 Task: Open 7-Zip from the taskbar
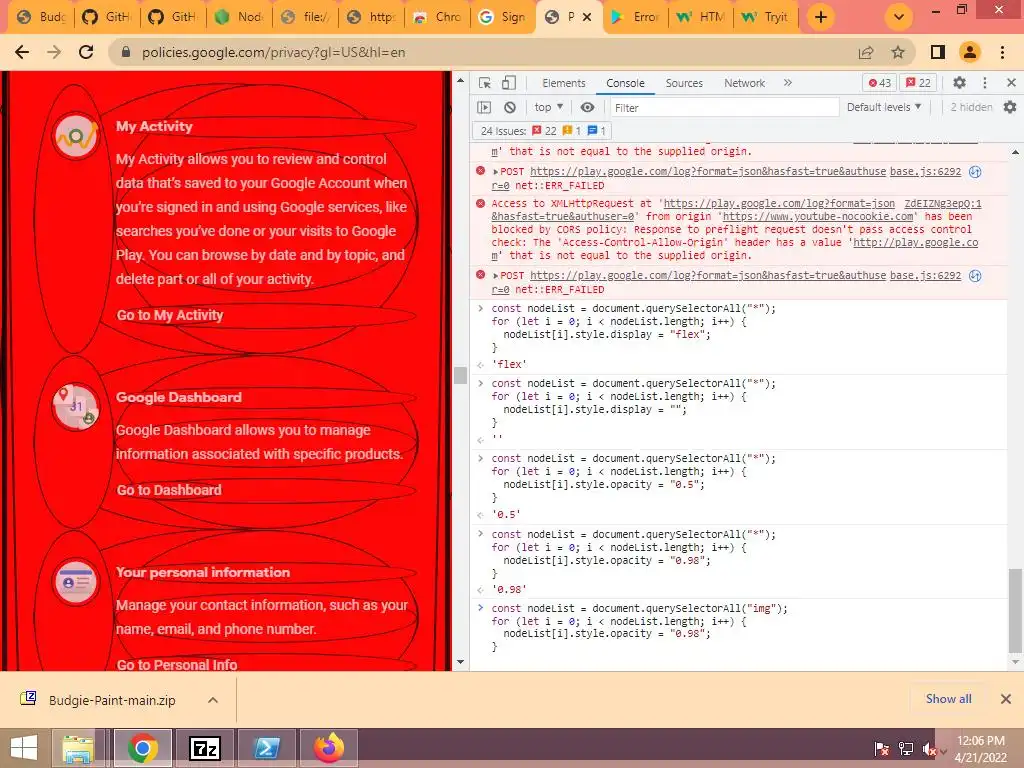coord(204,748)
